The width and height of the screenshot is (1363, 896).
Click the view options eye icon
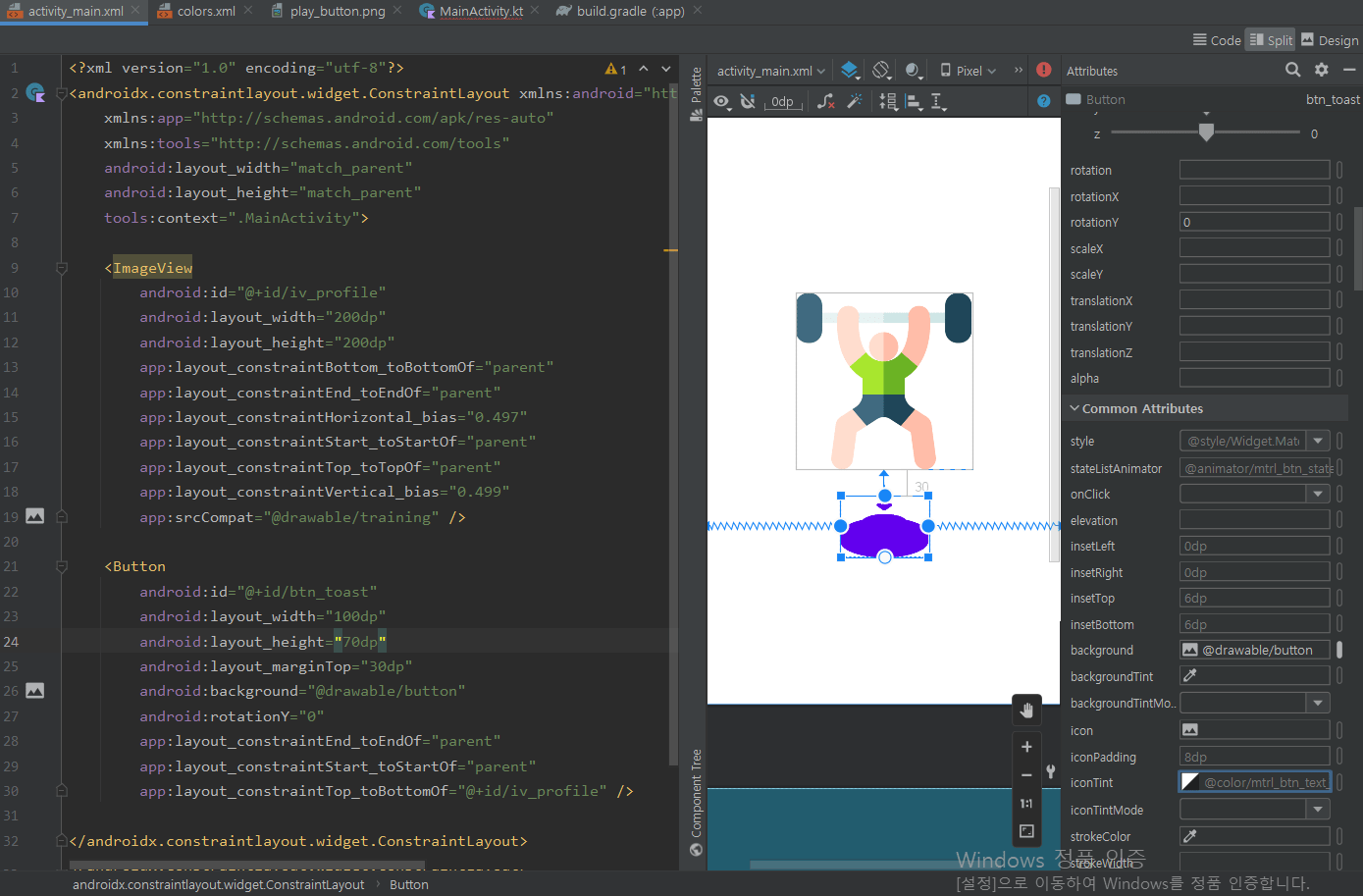pos(721,101)
